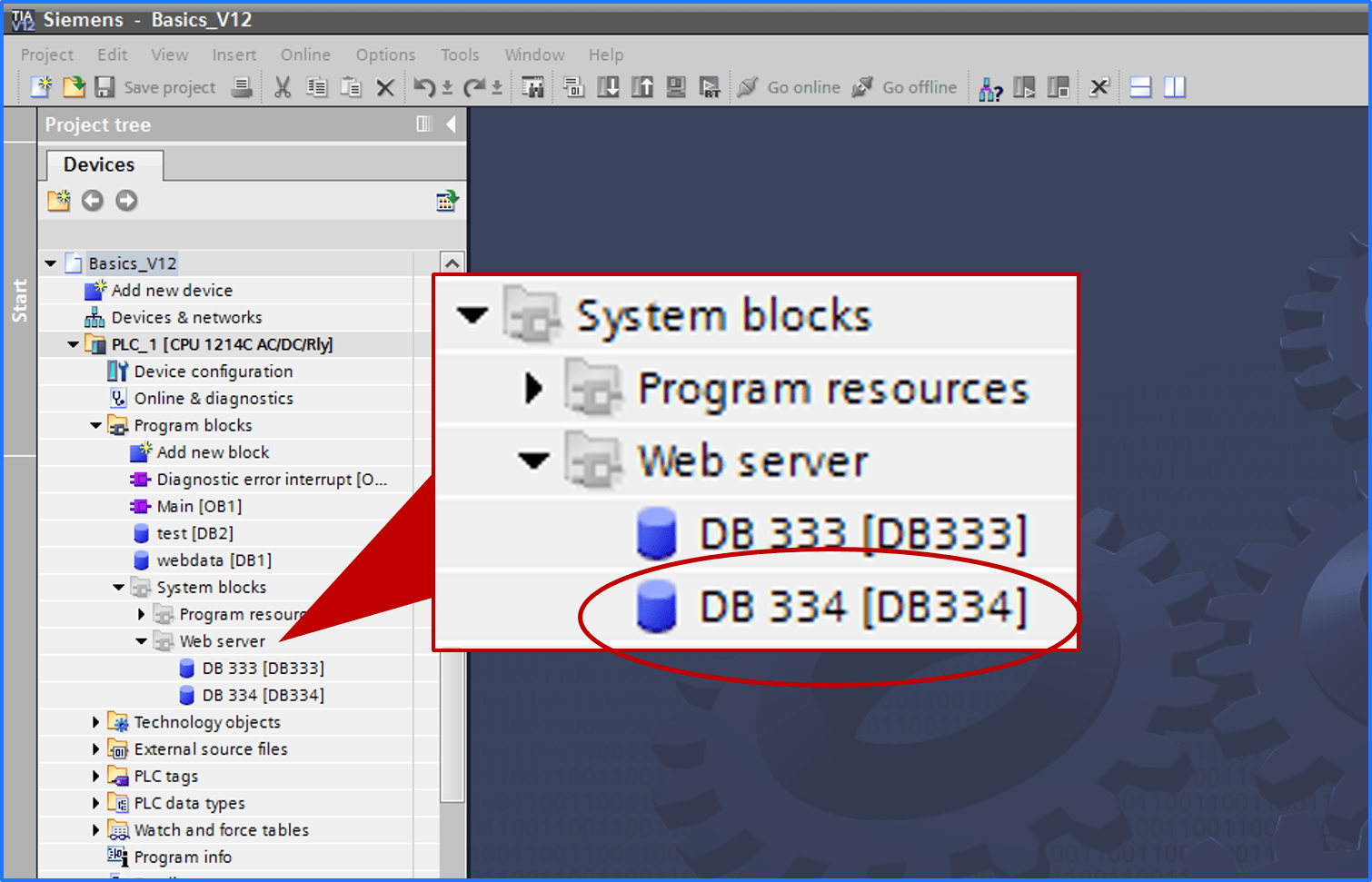
Task: Click the Print toolbar icon
Action: (242, 87)
